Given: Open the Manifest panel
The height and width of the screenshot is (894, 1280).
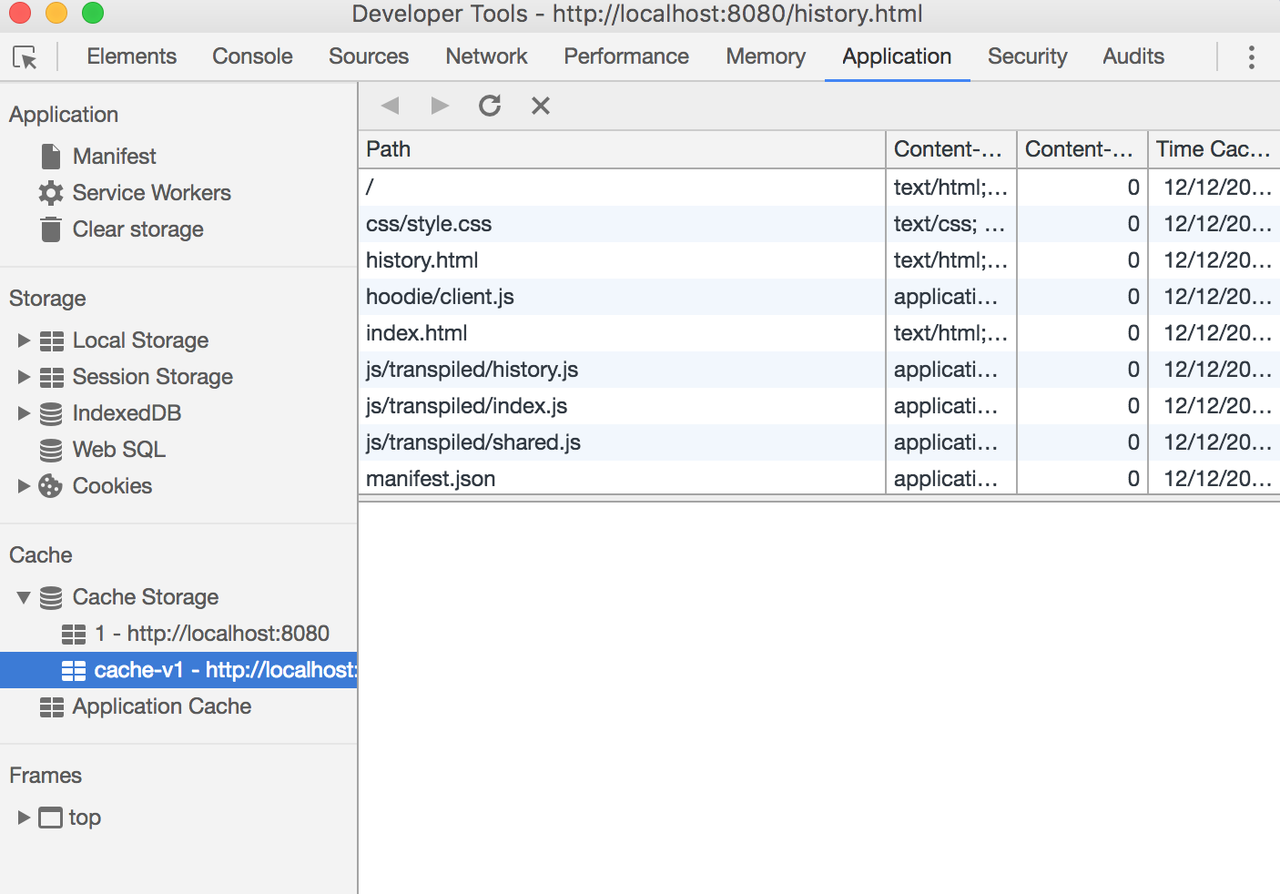Looking at the screenshot, I should pyautogui.click(x=114, y=156).
